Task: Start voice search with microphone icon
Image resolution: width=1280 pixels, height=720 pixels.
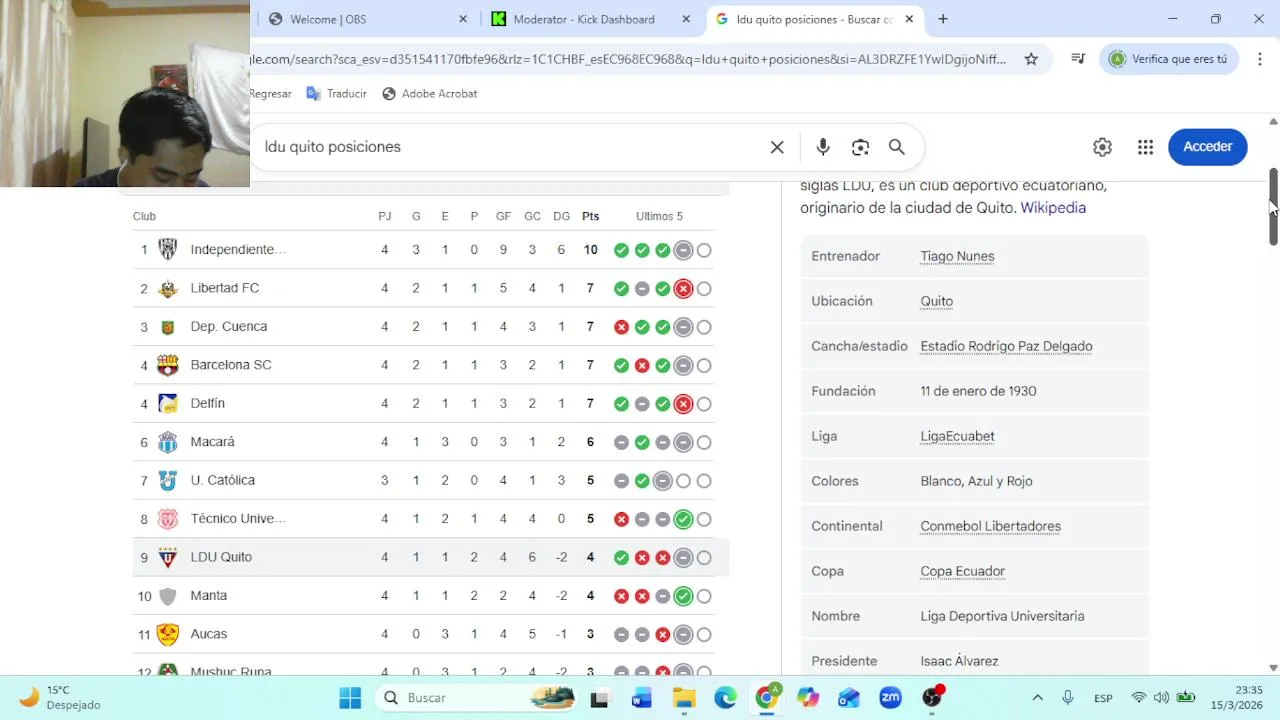Action: [x=823, y=147]
